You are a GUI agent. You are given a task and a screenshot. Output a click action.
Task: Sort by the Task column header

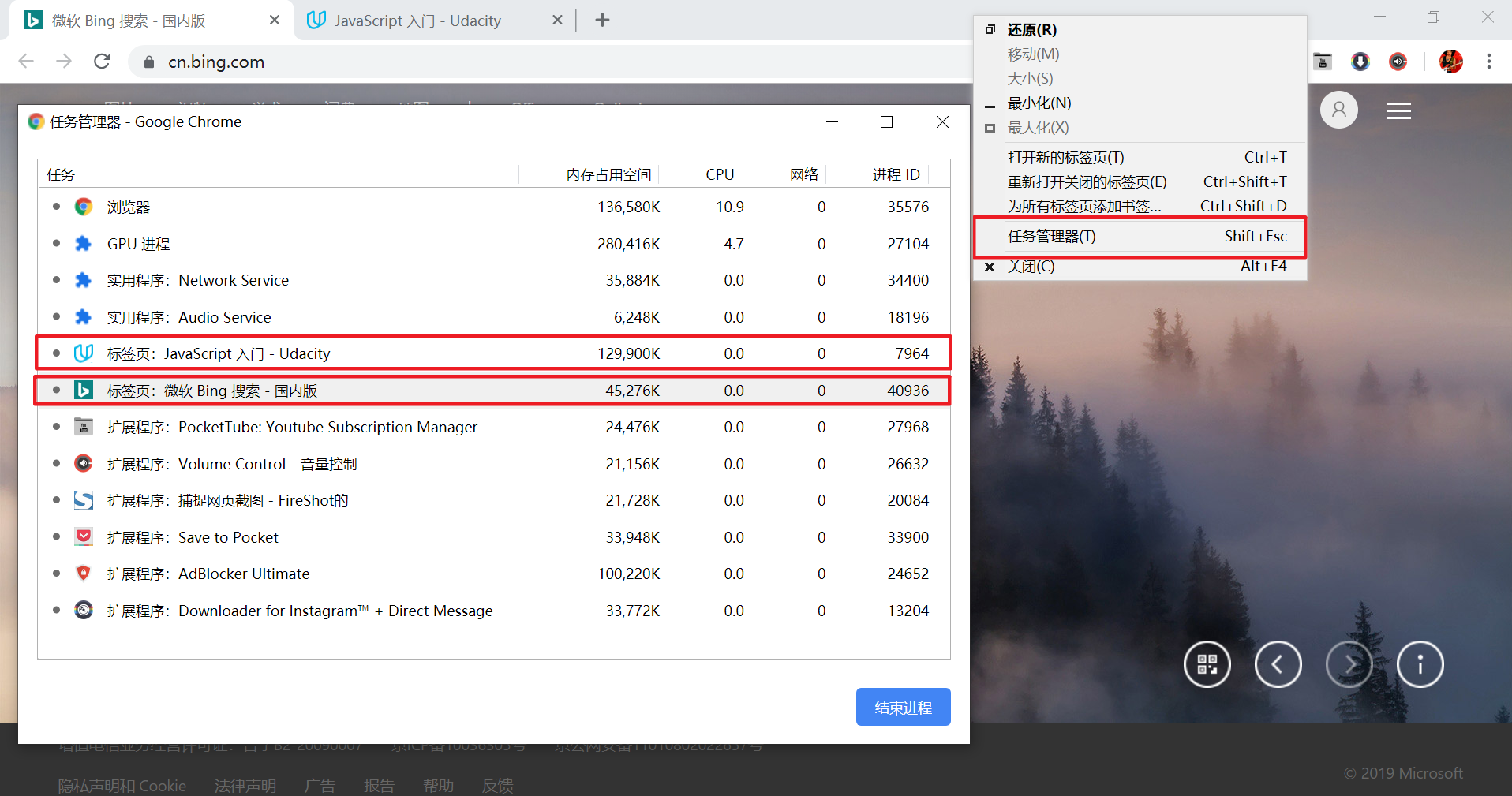[278, 174]
